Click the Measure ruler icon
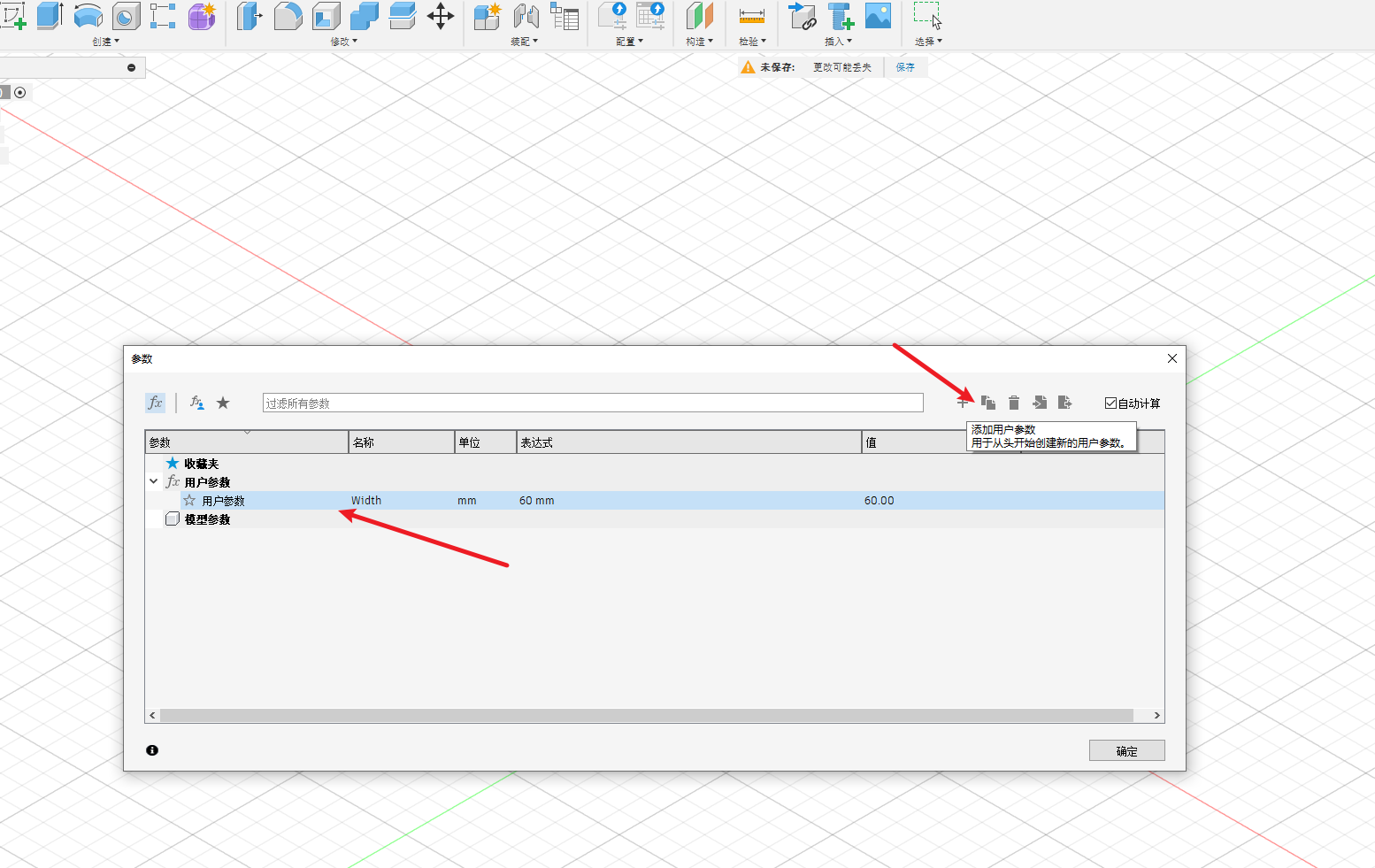 coord(751,16)
